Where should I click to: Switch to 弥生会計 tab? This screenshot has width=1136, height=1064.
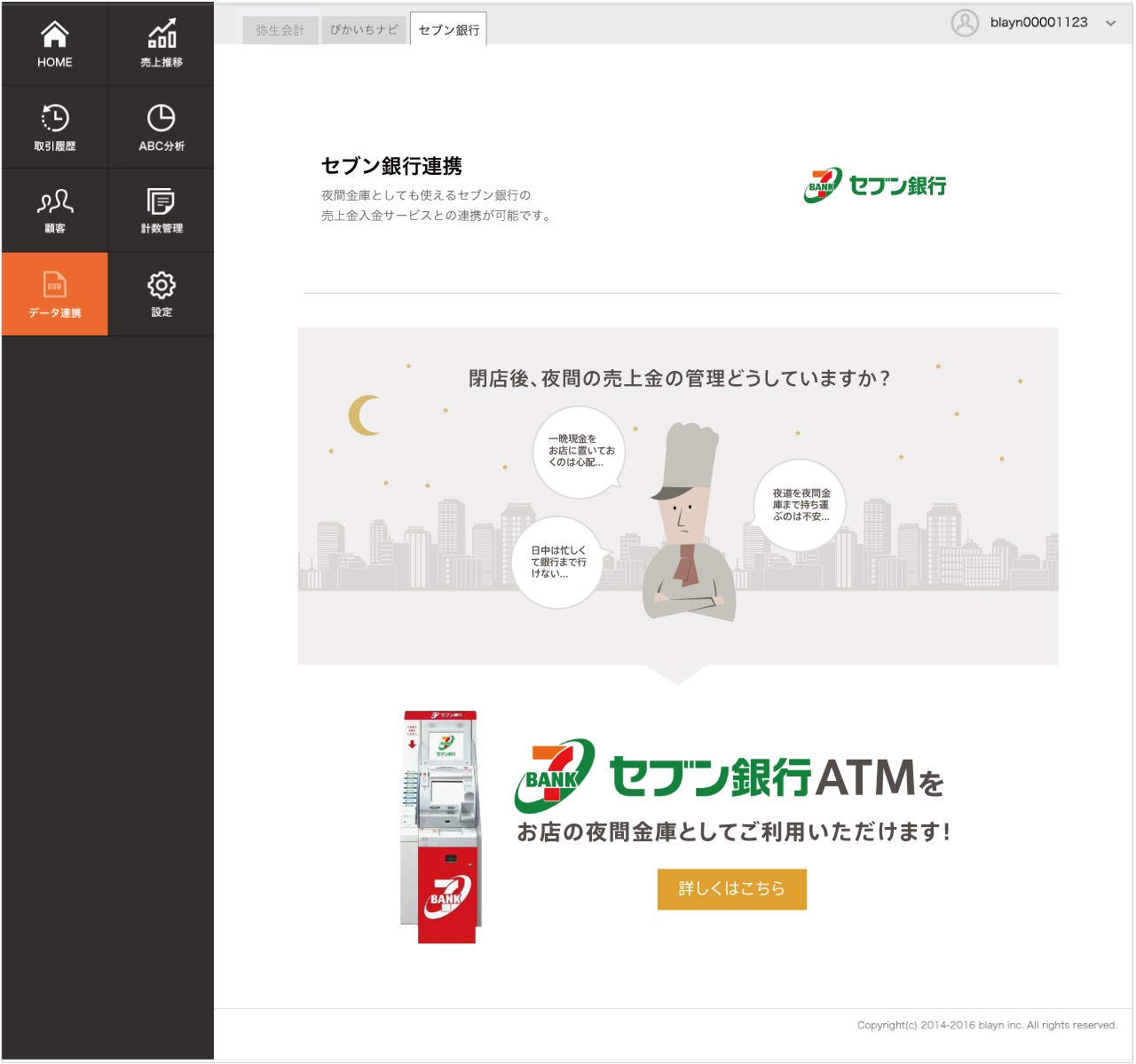coord(280,30)
